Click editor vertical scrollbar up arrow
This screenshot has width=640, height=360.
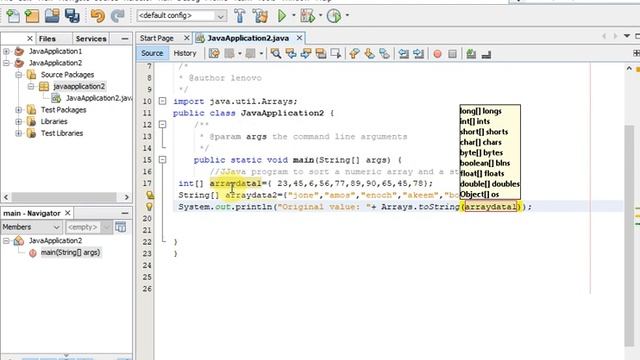pos(629,69)
